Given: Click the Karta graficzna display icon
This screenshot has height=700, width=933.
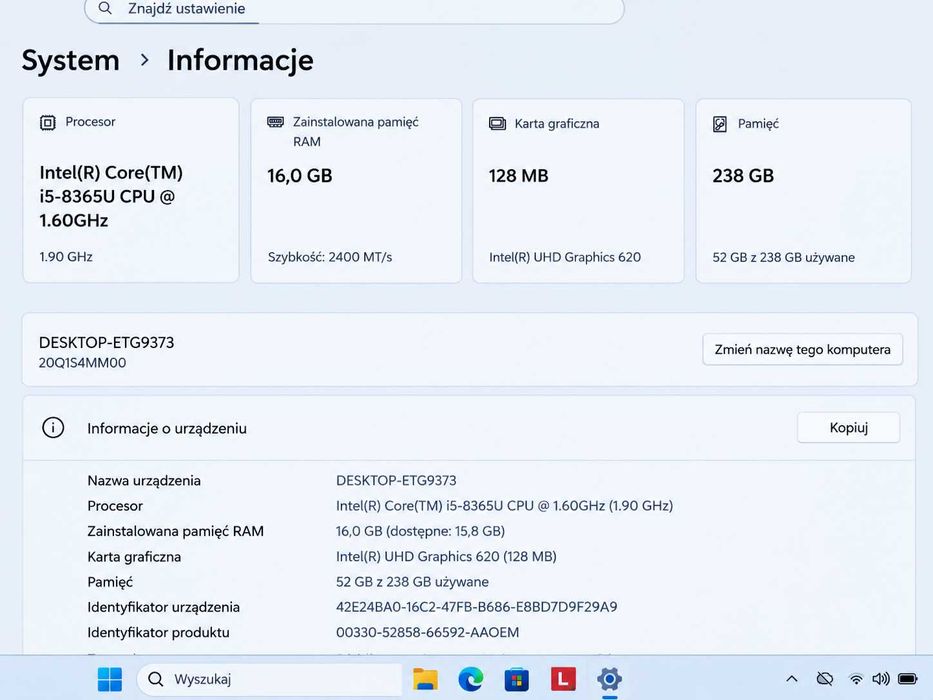Looking at the screenshot, I should tap(497, 124).
